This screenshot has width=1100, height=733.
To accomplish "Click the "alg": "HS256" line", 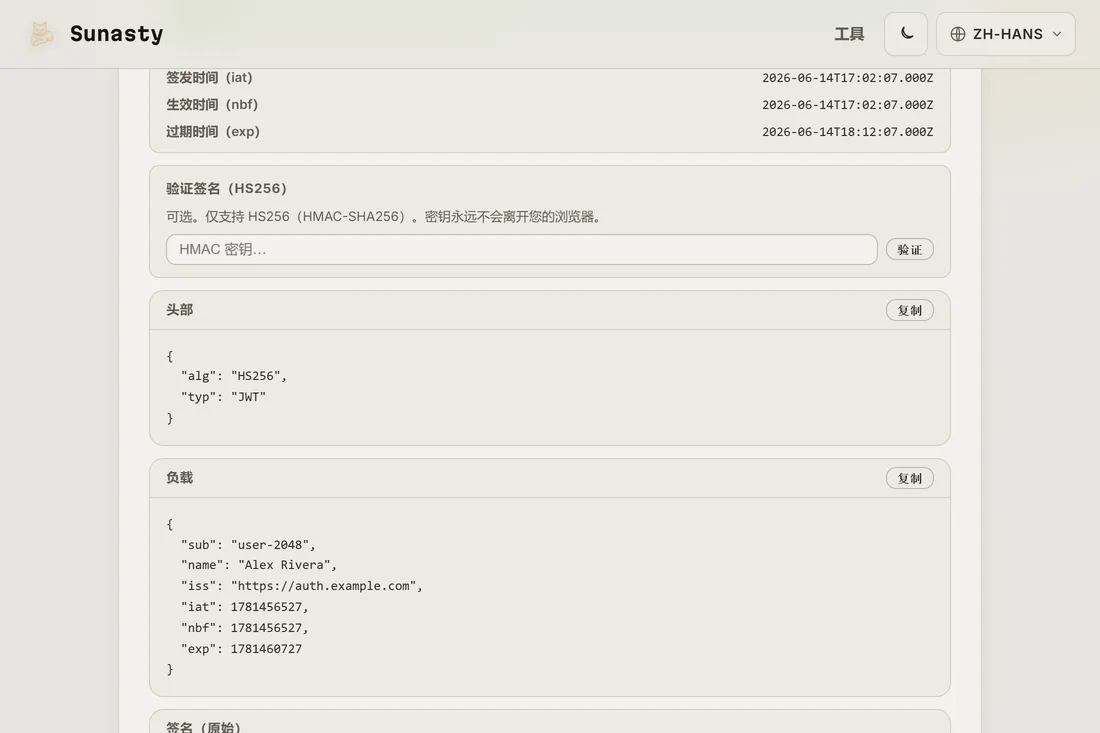I will pos(234,376).
